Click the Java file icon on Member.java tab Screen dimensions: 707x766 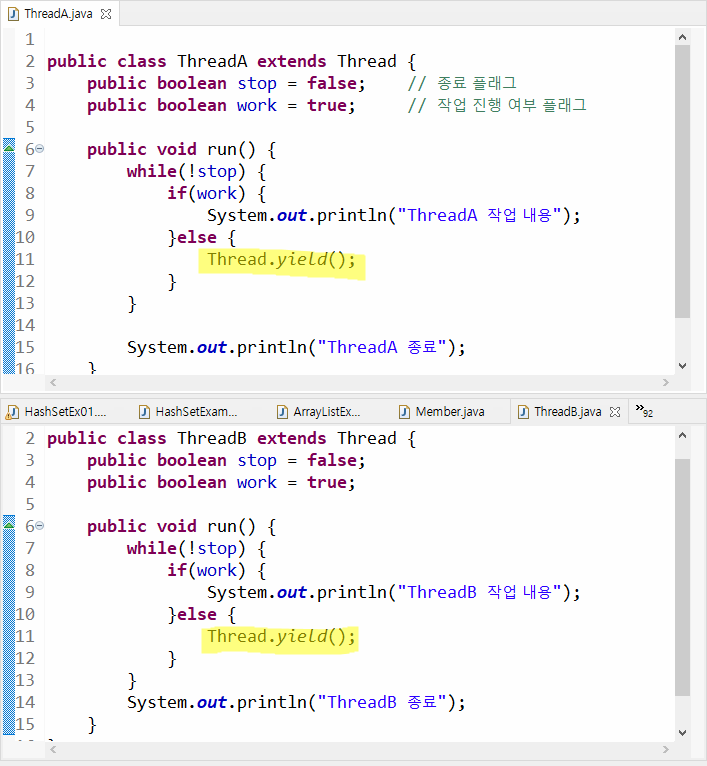[404, 412]
